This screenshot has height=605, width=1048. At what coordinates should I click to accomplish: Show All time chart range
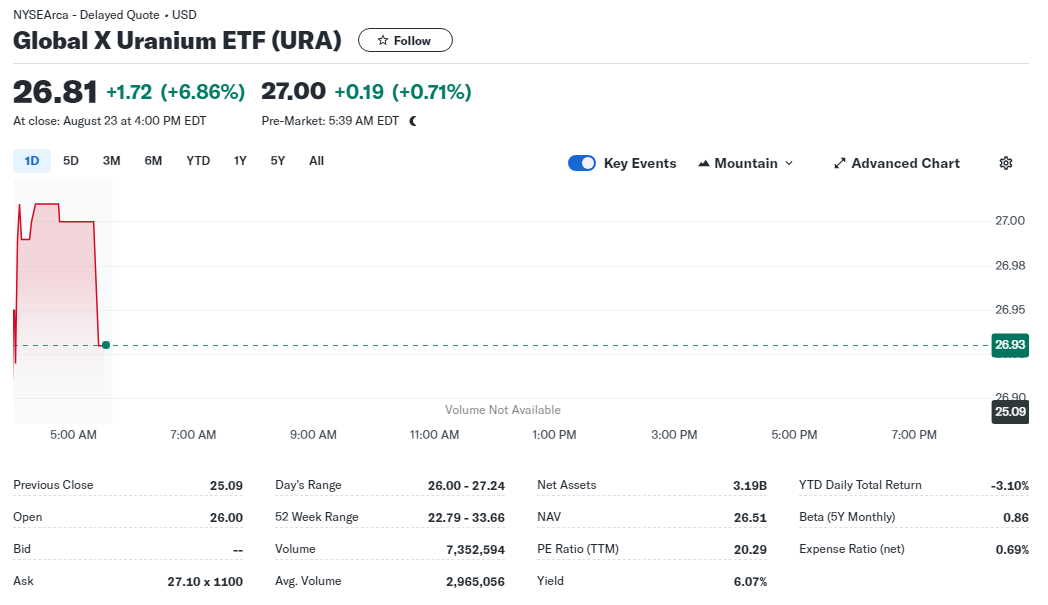(316, 161)
